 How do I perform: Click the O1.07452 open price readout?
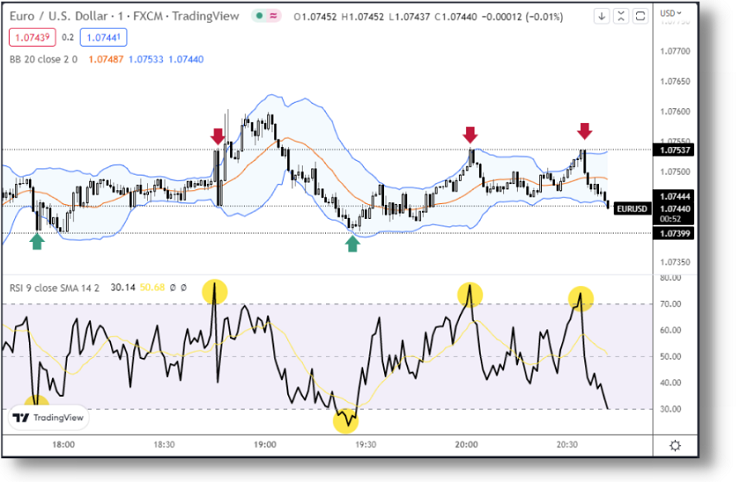pos(315,17)
